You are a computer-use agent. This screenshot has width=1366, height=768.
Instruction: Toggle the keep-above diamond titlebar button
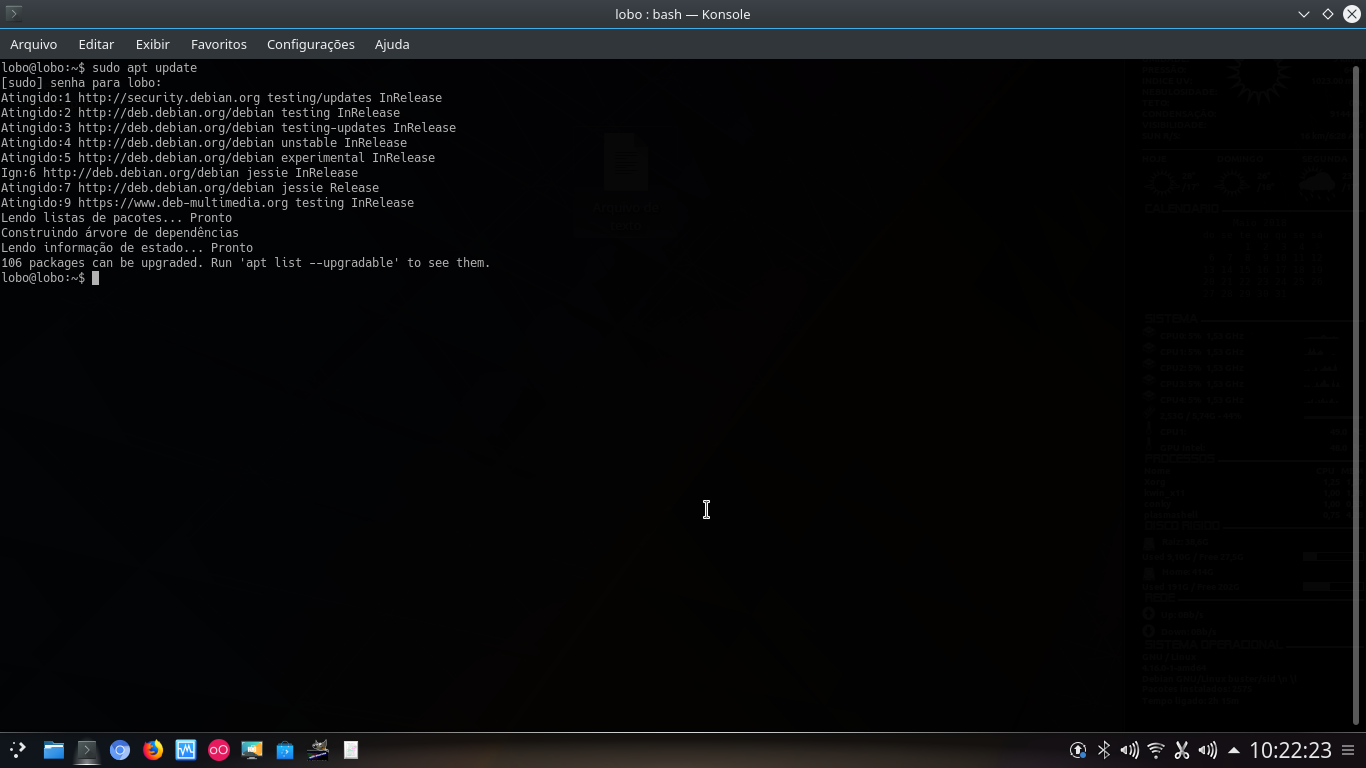pos(1326,14)
